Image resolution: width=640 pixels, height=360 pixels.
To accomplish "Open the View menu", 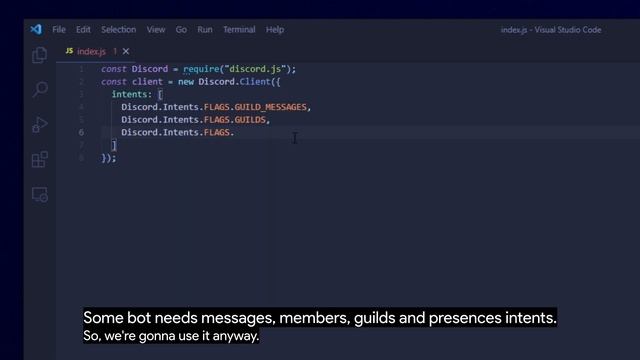I will point(156,29).
